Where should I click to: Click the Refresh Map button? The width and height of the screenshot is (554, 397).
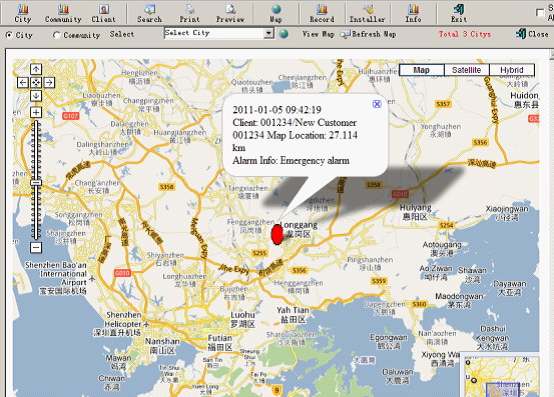pos(368,34)
